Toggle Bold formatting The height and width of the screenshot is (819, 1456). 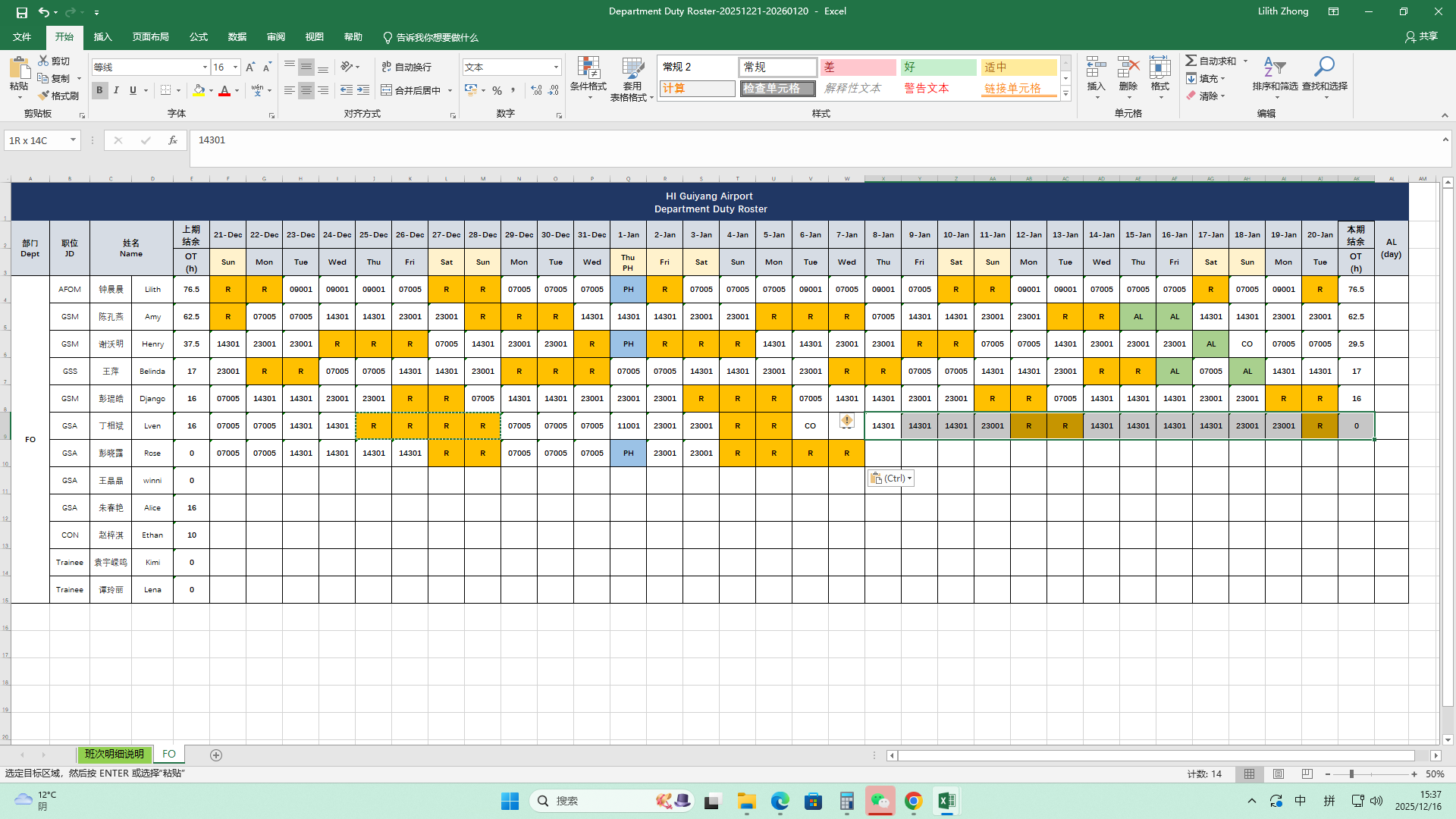[99, 90]
